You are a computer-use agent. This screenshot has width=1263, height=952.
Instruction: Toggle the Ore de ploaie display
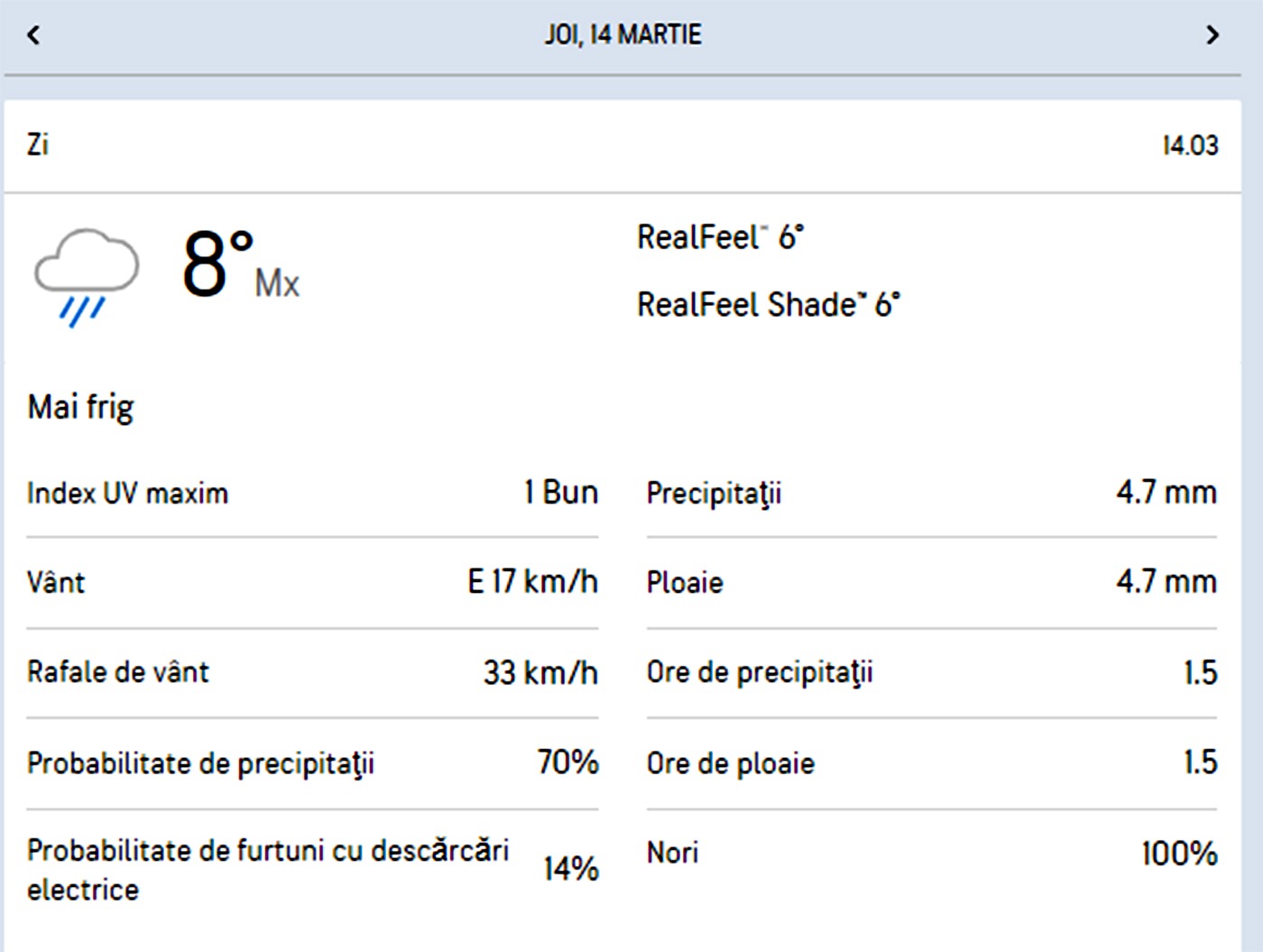click(929, 763)
